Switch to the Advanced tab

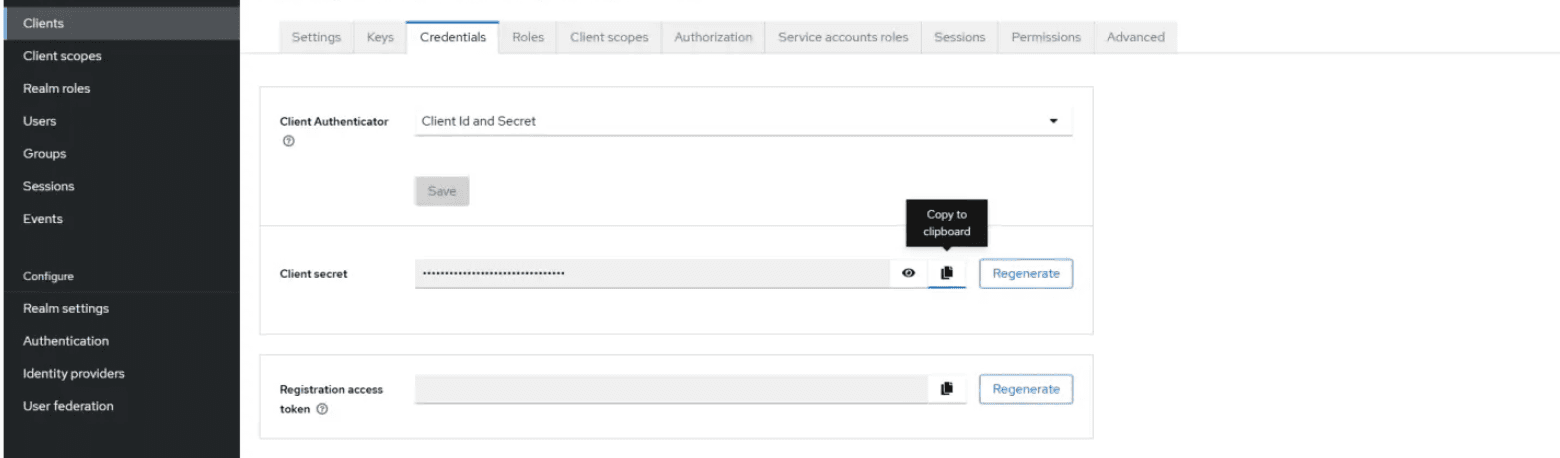point(1136,37)
